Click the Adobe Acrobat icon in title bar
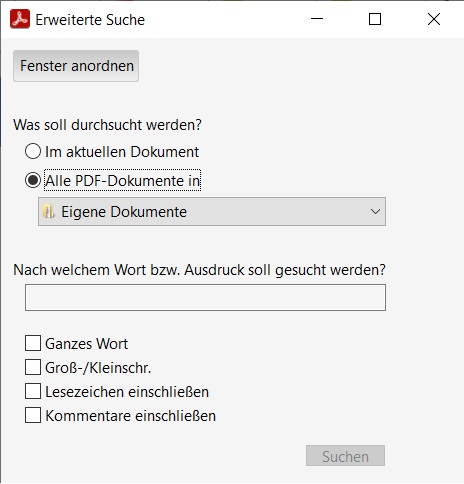This screenshot has width=464, height=484. coord(20,19)
